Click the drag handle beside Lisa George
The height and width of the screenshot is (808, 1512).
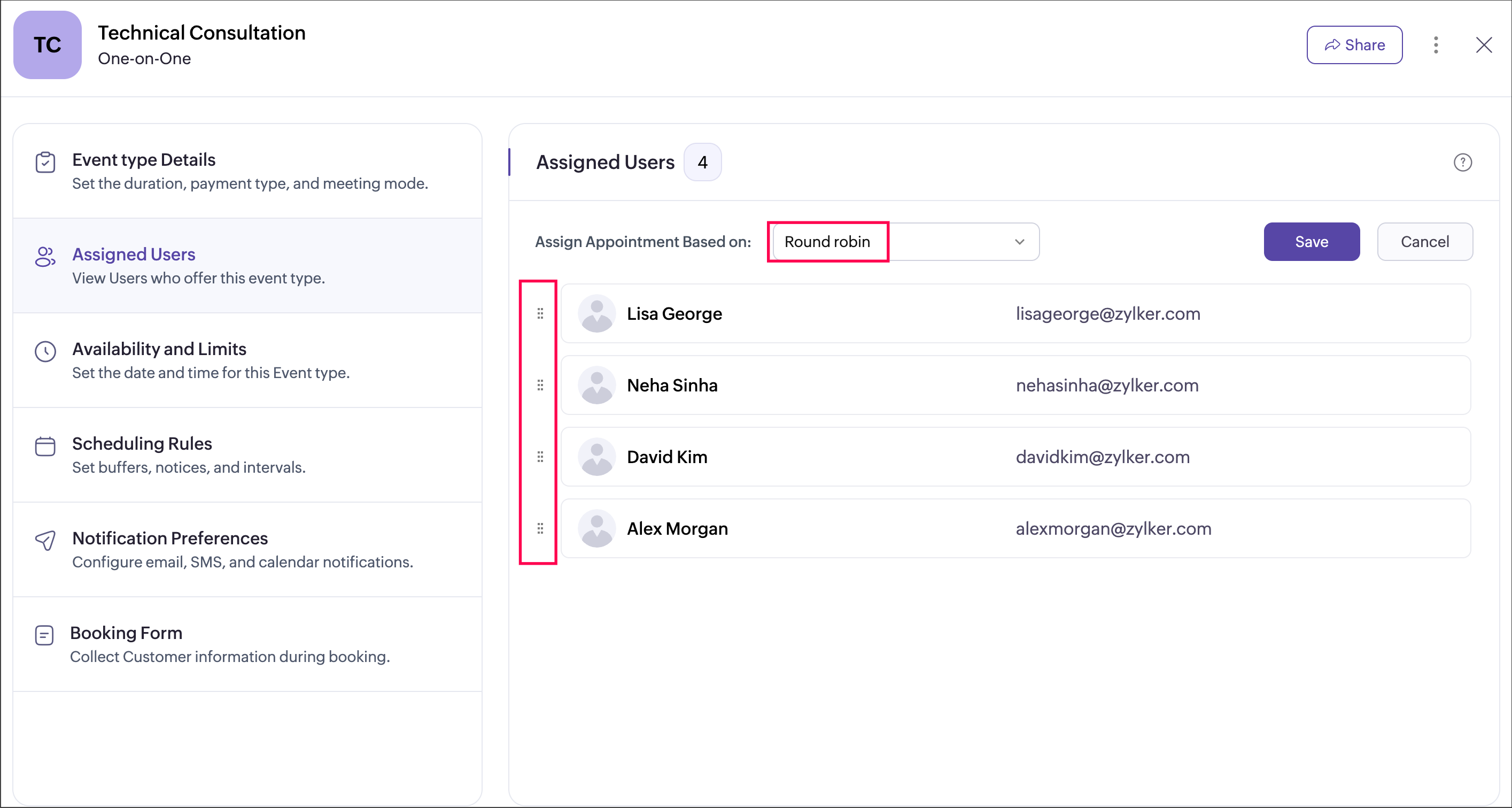point(540,313)
